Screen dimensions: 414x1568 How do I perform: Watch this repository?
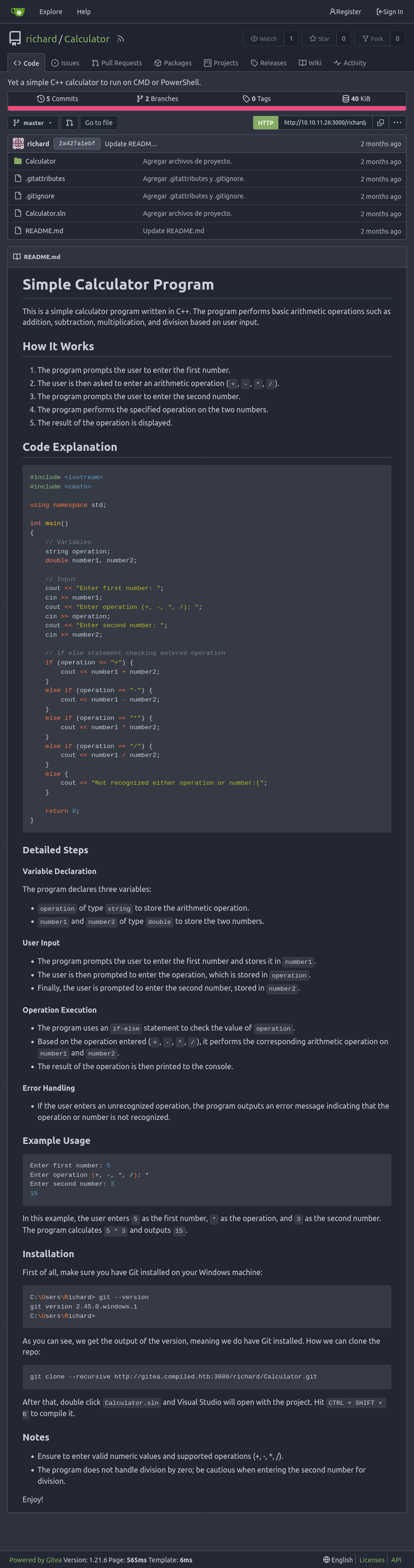pyautogui.click(x=264, y=39)
